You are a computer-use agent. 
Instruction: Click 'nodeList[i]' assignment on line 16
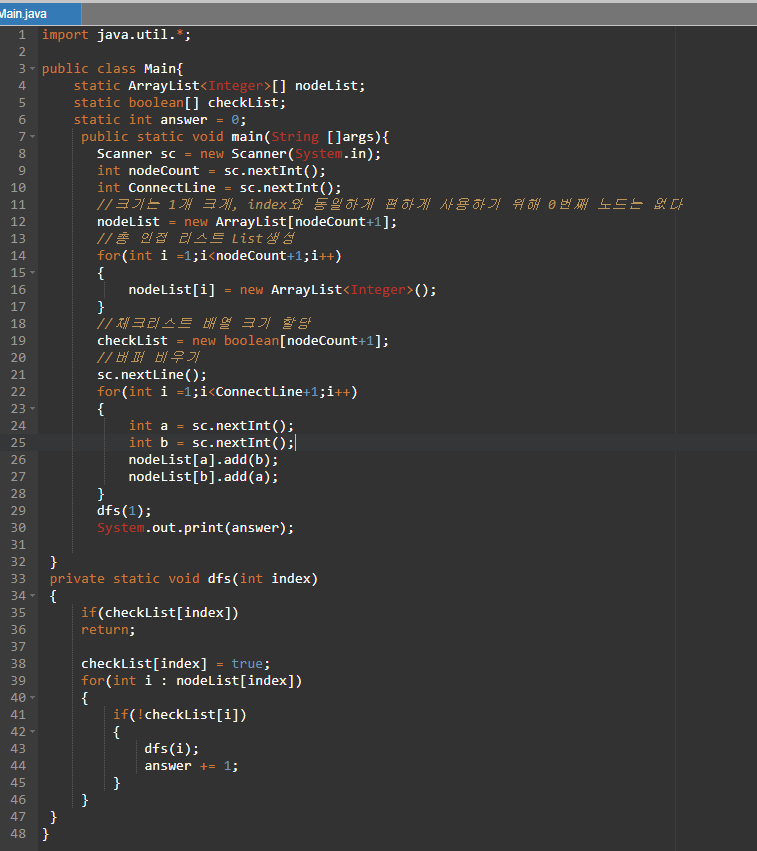(171, 290)
